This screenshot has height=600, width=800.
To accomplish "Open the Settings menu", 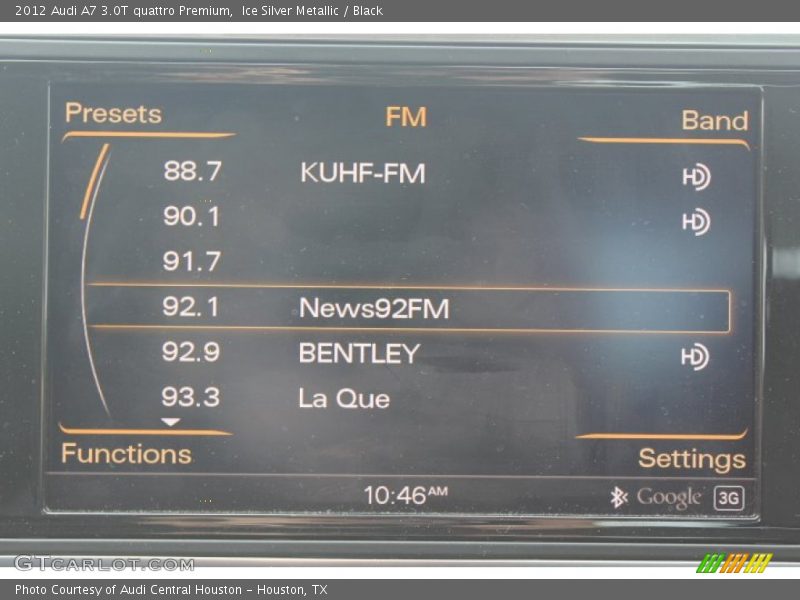I will 692,459.
